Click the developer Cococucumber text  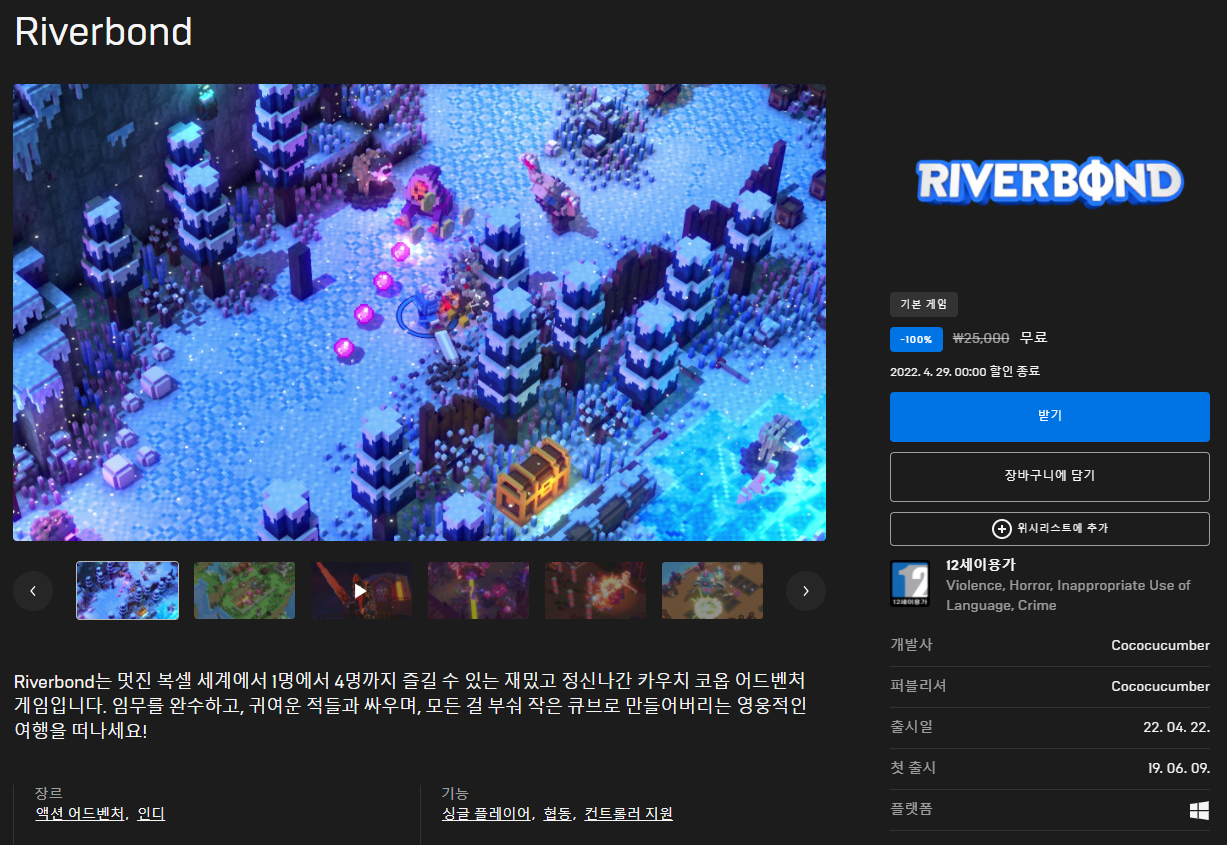1160,646
